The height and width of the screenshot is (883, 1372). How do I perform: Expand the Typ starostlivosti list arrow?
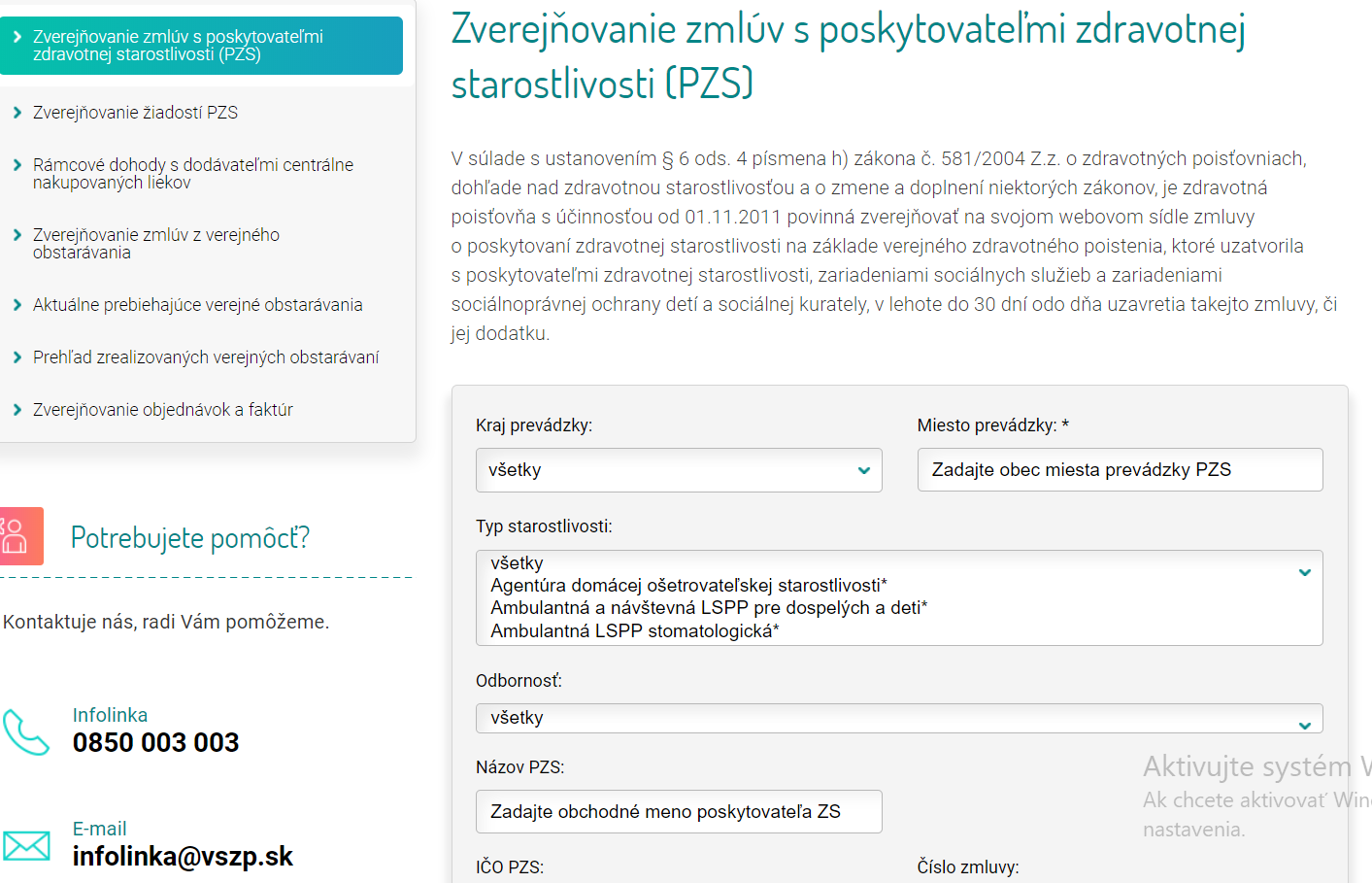1305,572
